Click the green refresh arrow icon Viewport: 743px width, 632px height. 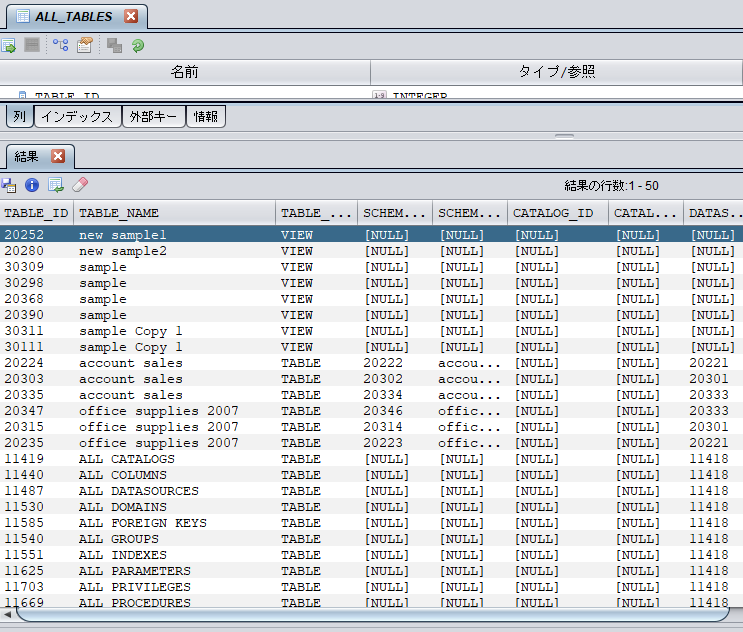point(138,45)
